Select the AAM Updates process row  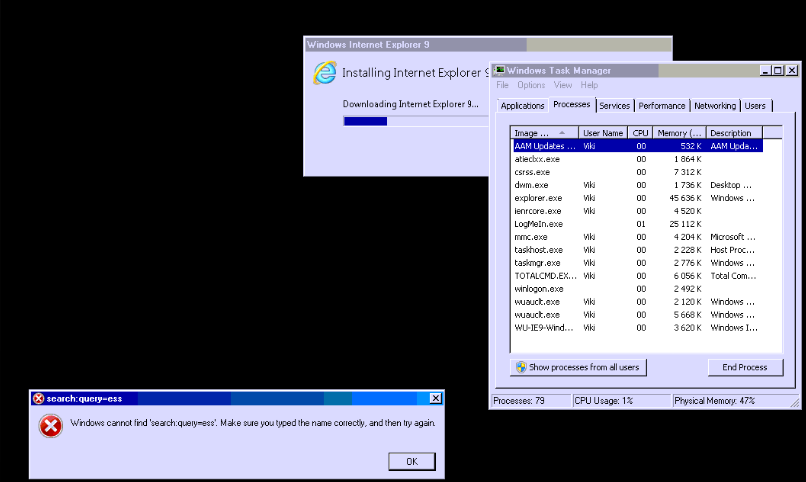click(x=637, y=146)
